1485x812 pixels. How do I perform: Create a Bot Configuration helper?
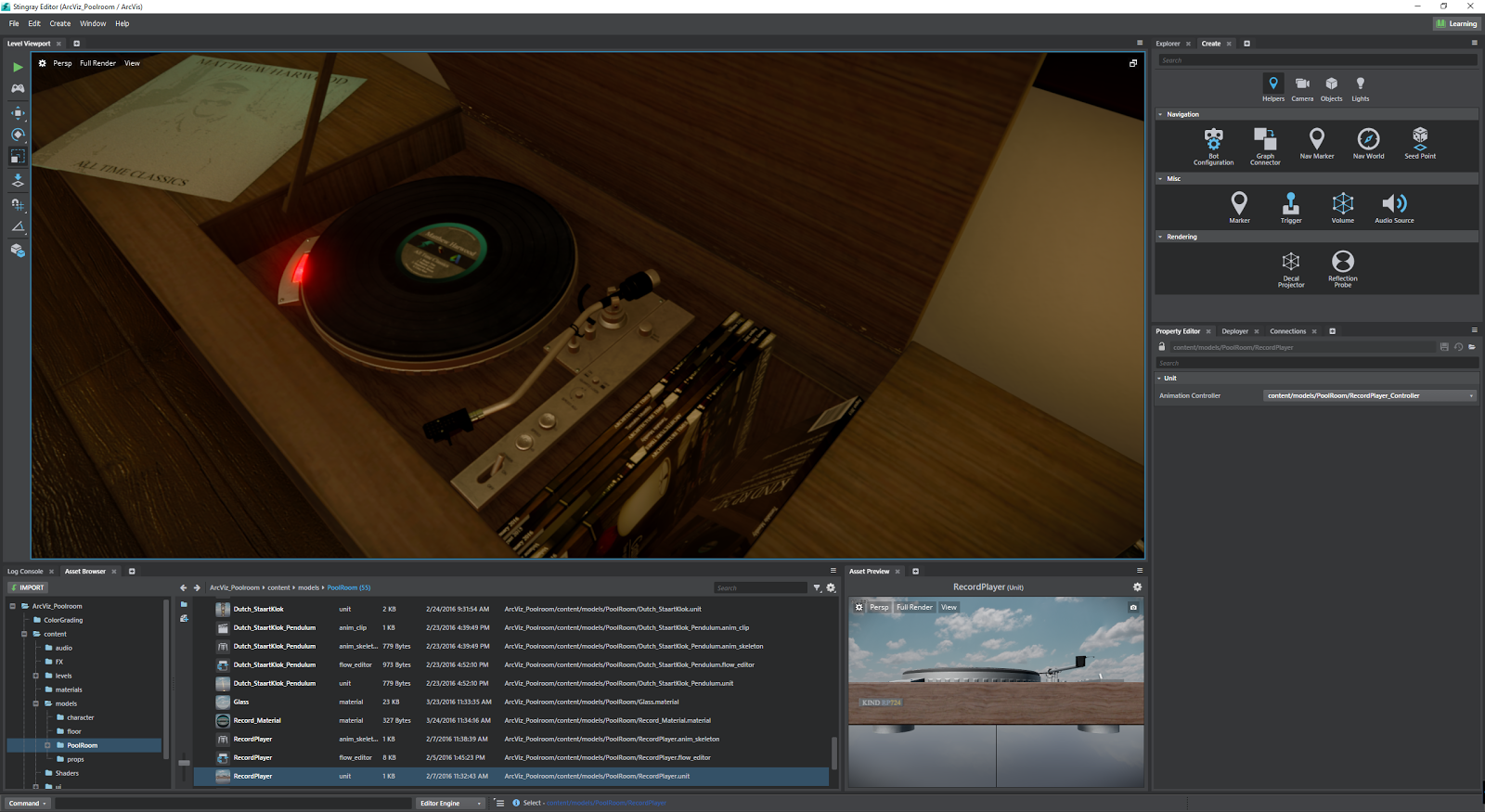[x=1214, y=147]
